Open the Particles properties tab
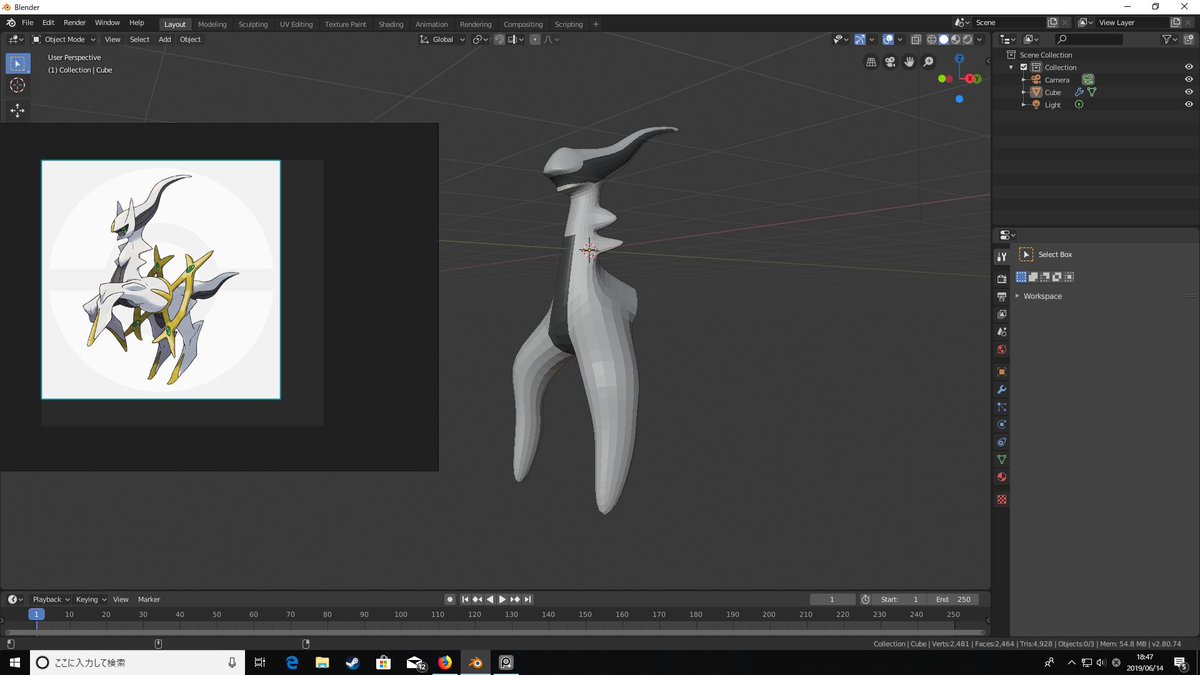 1002,407
